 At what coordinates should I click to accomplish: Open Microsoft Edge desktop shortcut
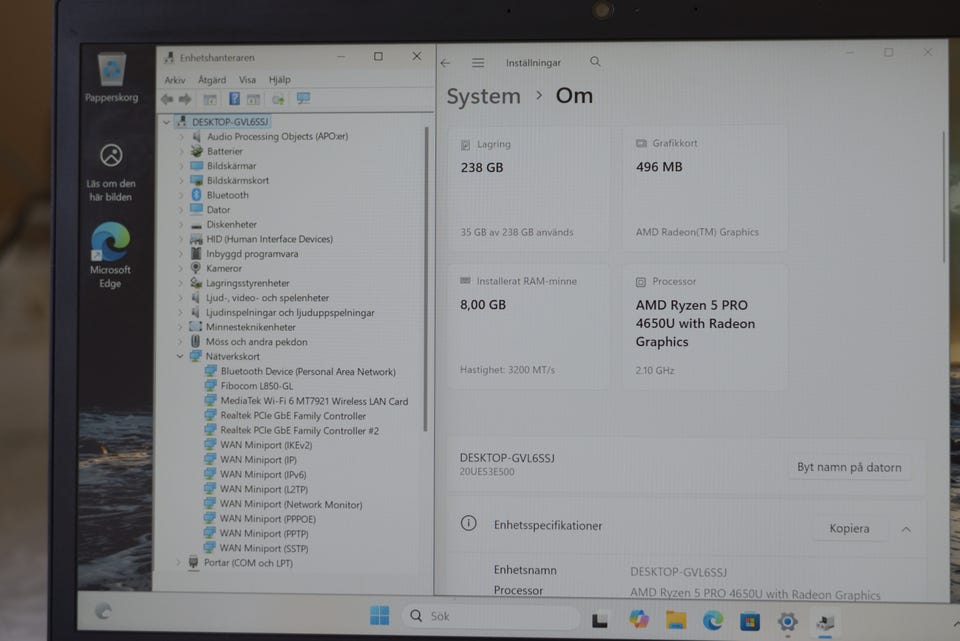click(110, 255)
